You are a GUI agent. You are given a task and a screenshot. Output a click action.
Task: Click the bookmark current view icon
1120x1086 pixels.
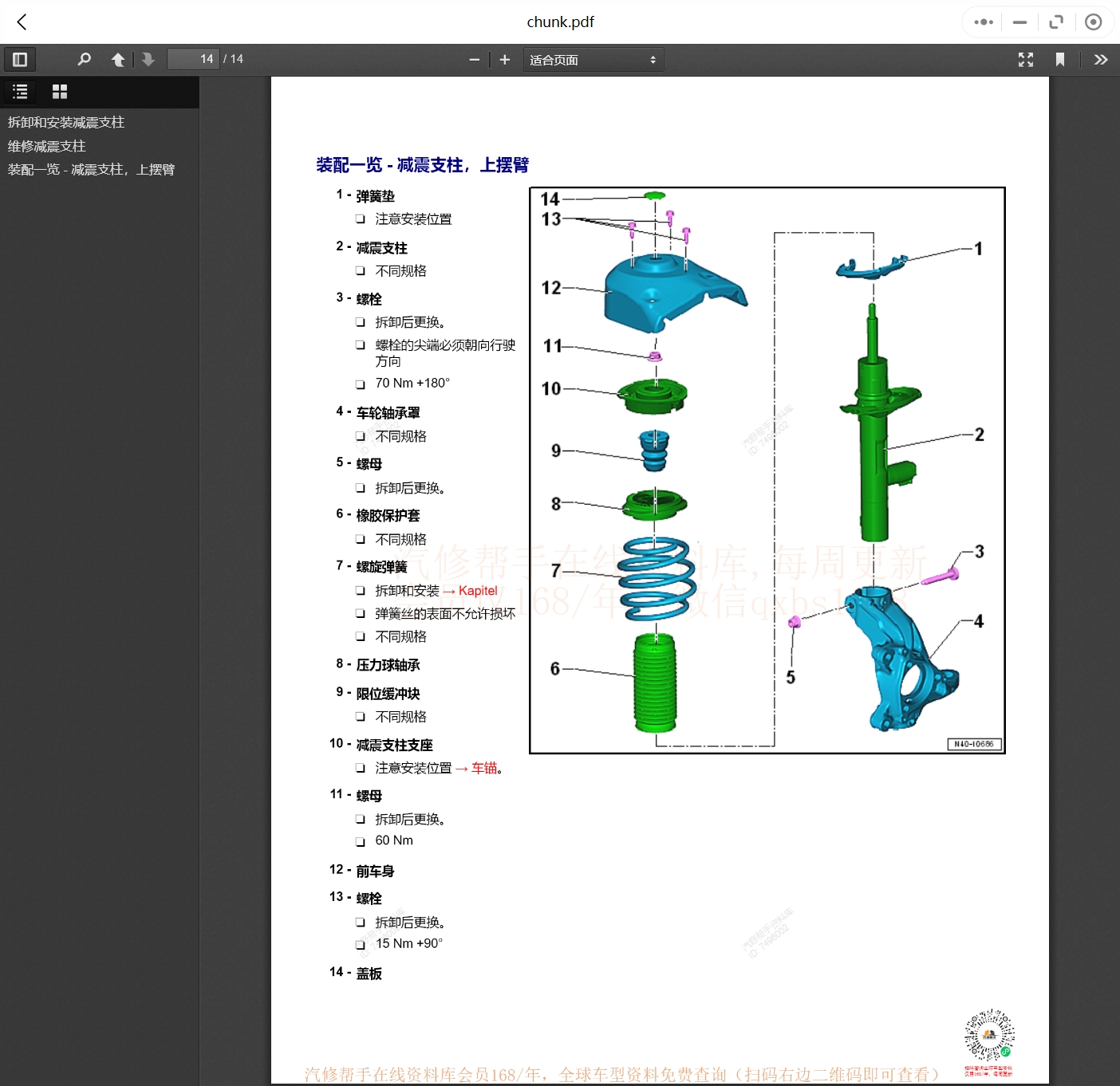(x=1059, y=60)
